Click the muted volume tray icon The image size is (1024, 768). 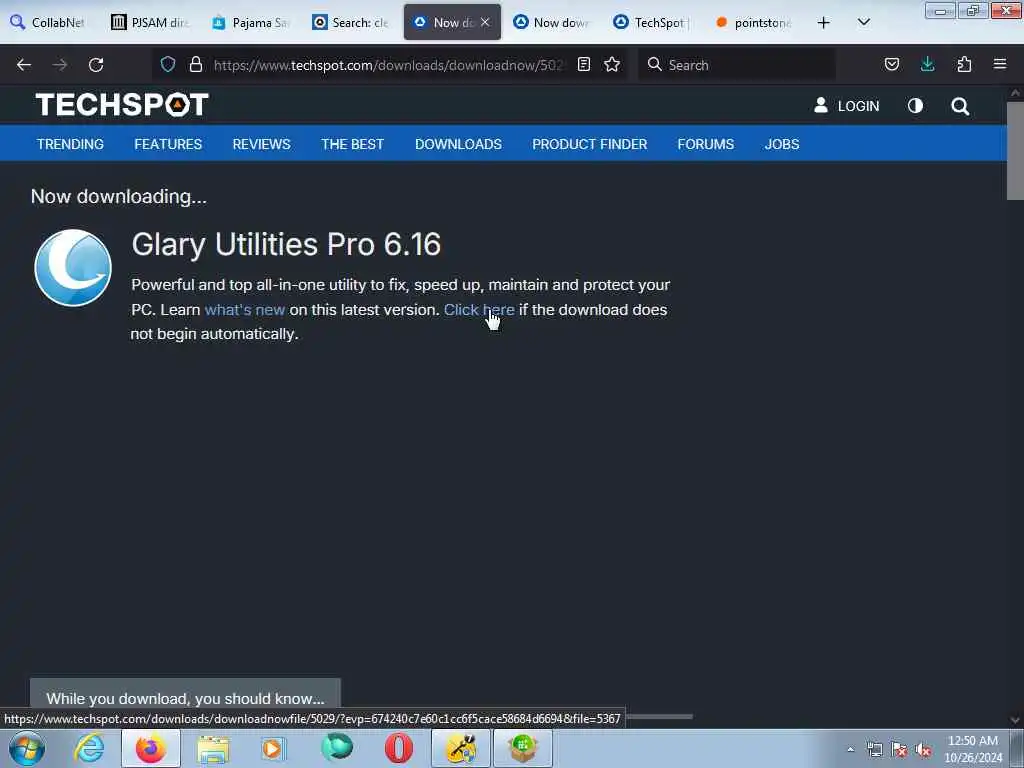[x=923, y=750]
